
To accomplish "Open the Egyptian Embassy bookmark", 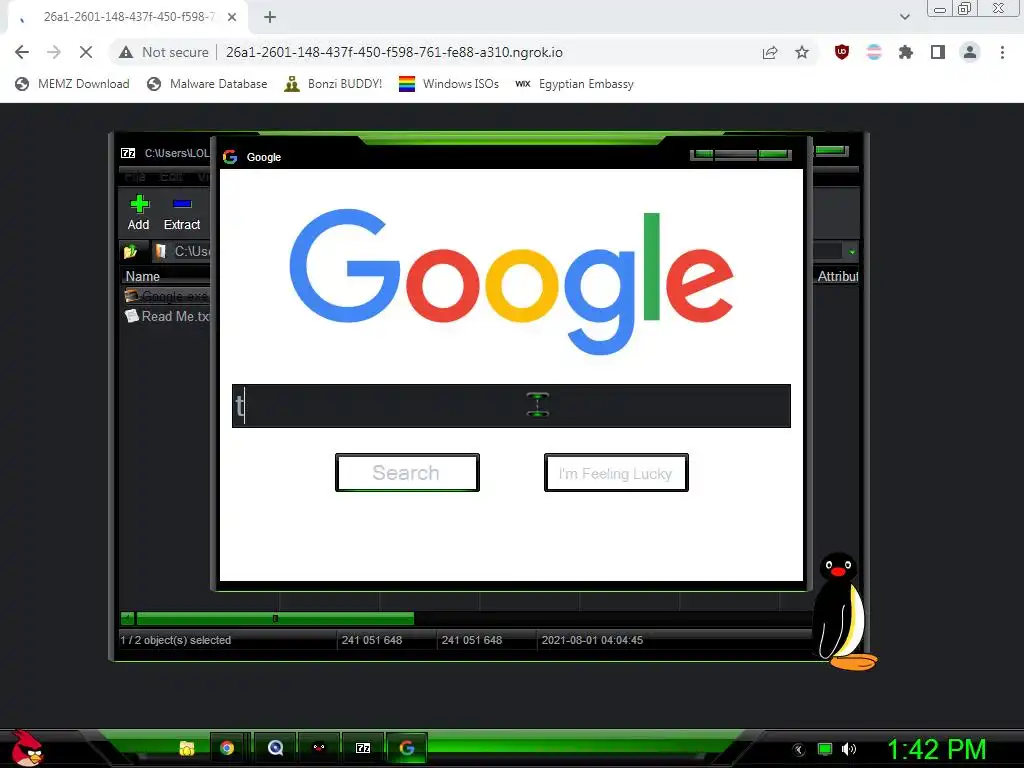I will pyautogui.click(x=574, y=84).
